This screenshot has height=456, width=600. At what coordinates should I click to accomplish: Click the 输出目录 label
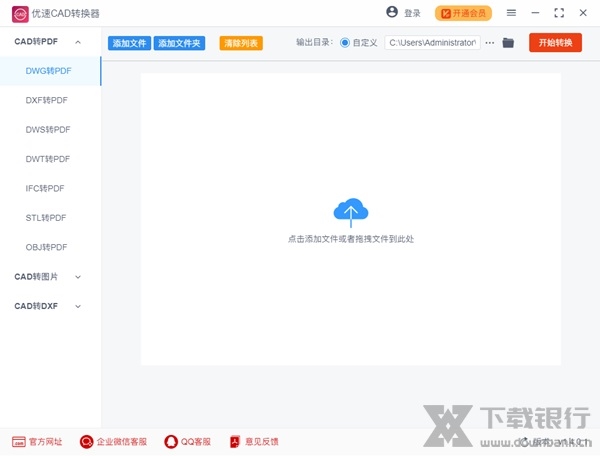(x=315, y=42)
